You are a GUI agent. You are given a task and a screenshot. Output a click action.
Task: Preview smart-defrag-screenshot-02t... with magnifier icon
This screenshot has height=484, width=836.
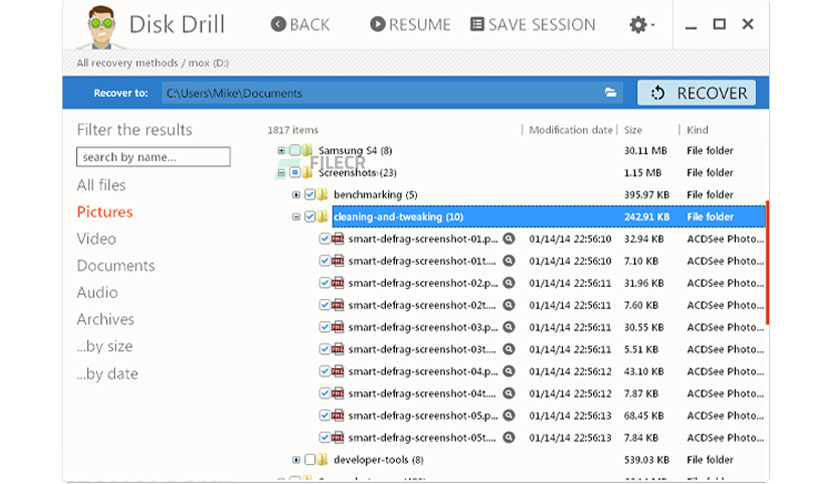(x=509, y=305)
